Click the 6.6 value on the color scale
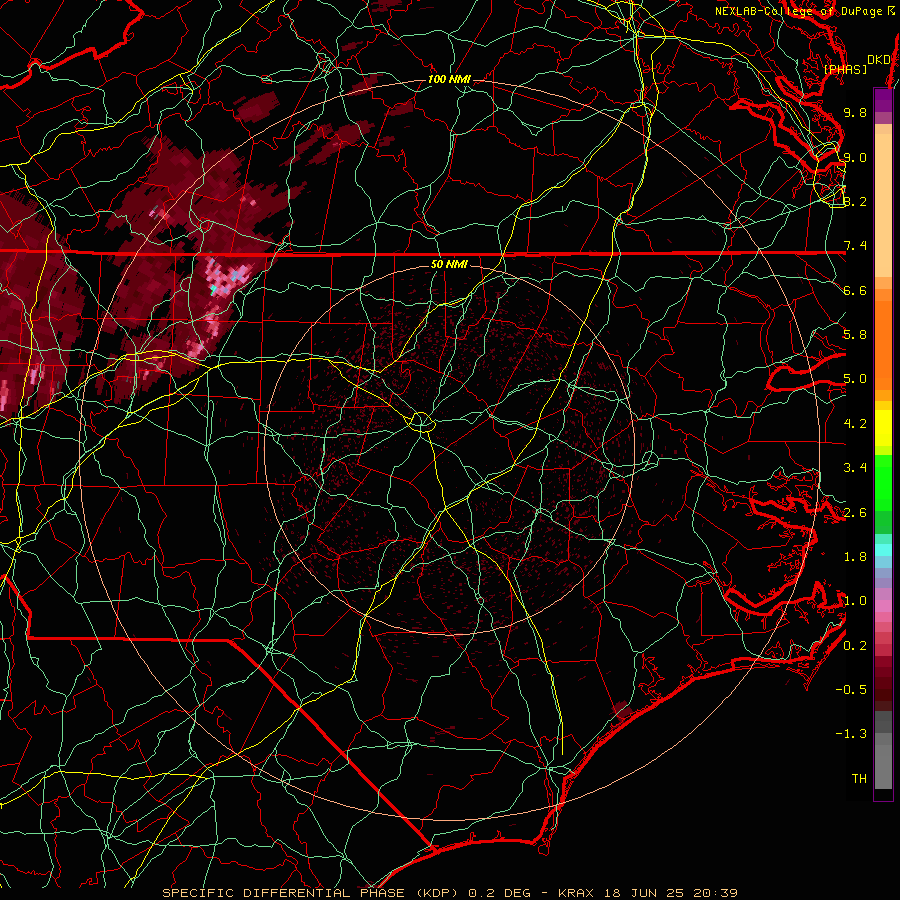The width and height of the screenshot is (900, 900). point(855,290)
